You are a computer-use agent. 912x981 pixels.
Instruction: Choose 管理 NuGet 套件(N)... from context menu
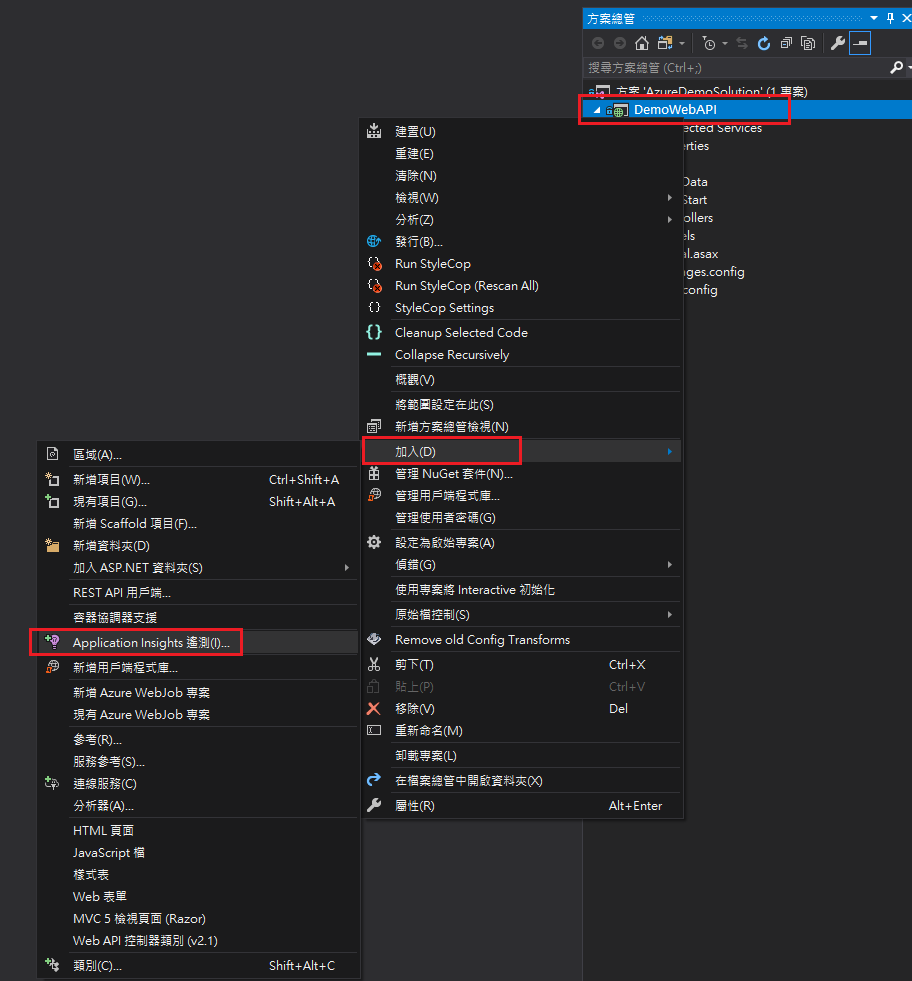(x=453, y=474)
